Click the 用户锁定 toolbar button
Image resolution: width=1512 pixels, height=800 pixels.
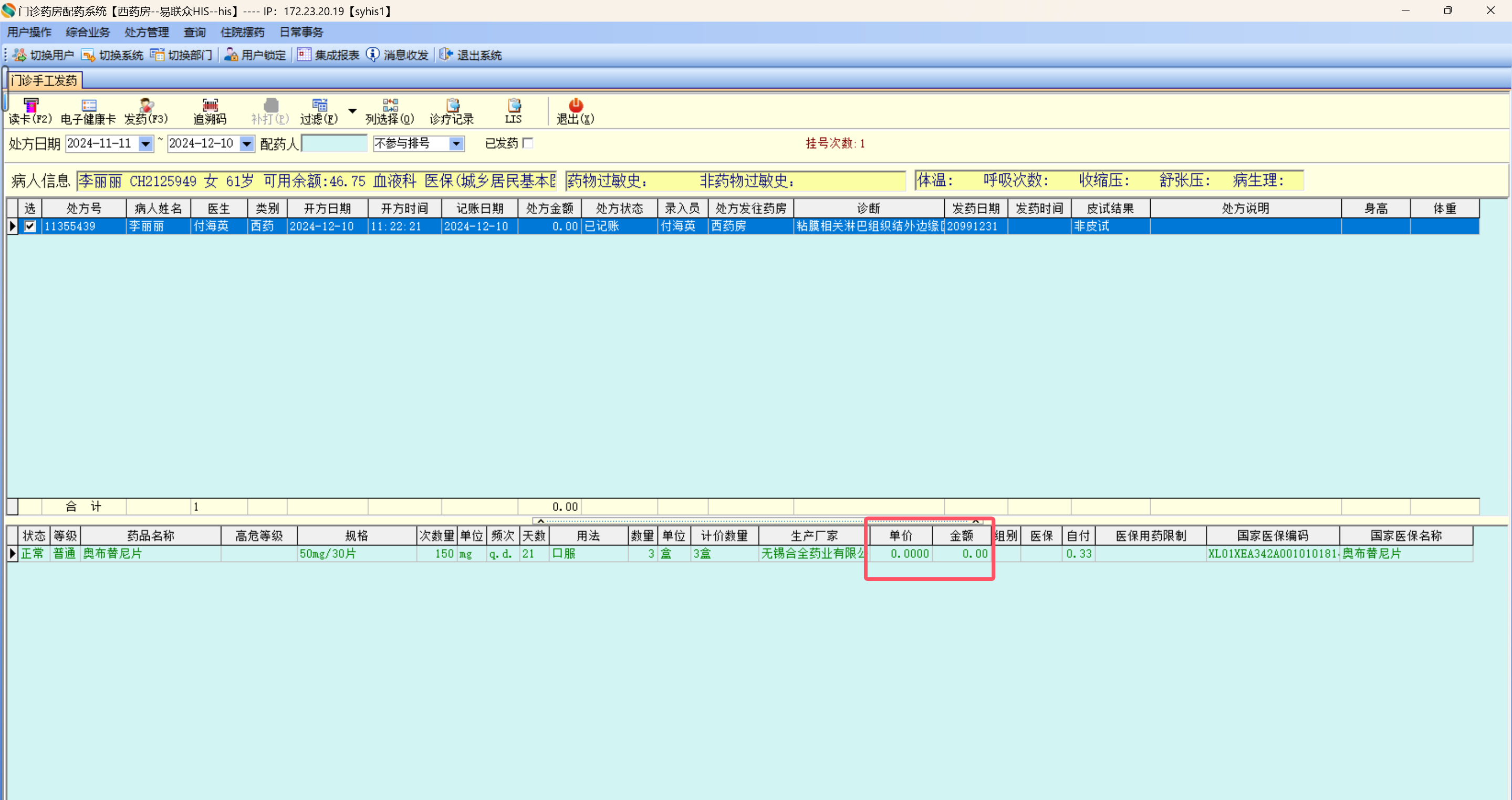pos(255,55)
